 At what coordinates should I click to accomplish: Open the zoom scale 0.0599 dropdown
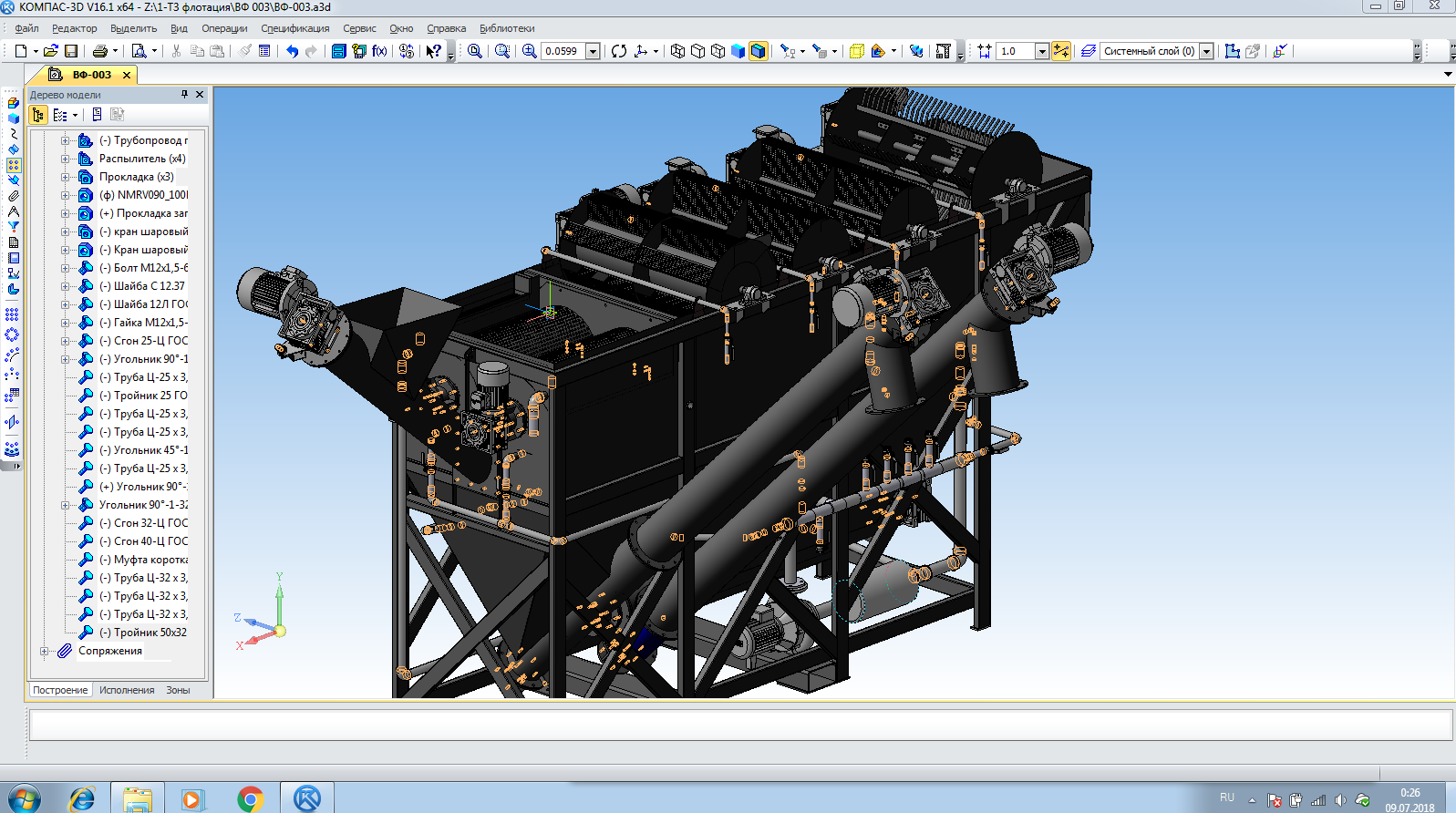(x=593, y=51)
